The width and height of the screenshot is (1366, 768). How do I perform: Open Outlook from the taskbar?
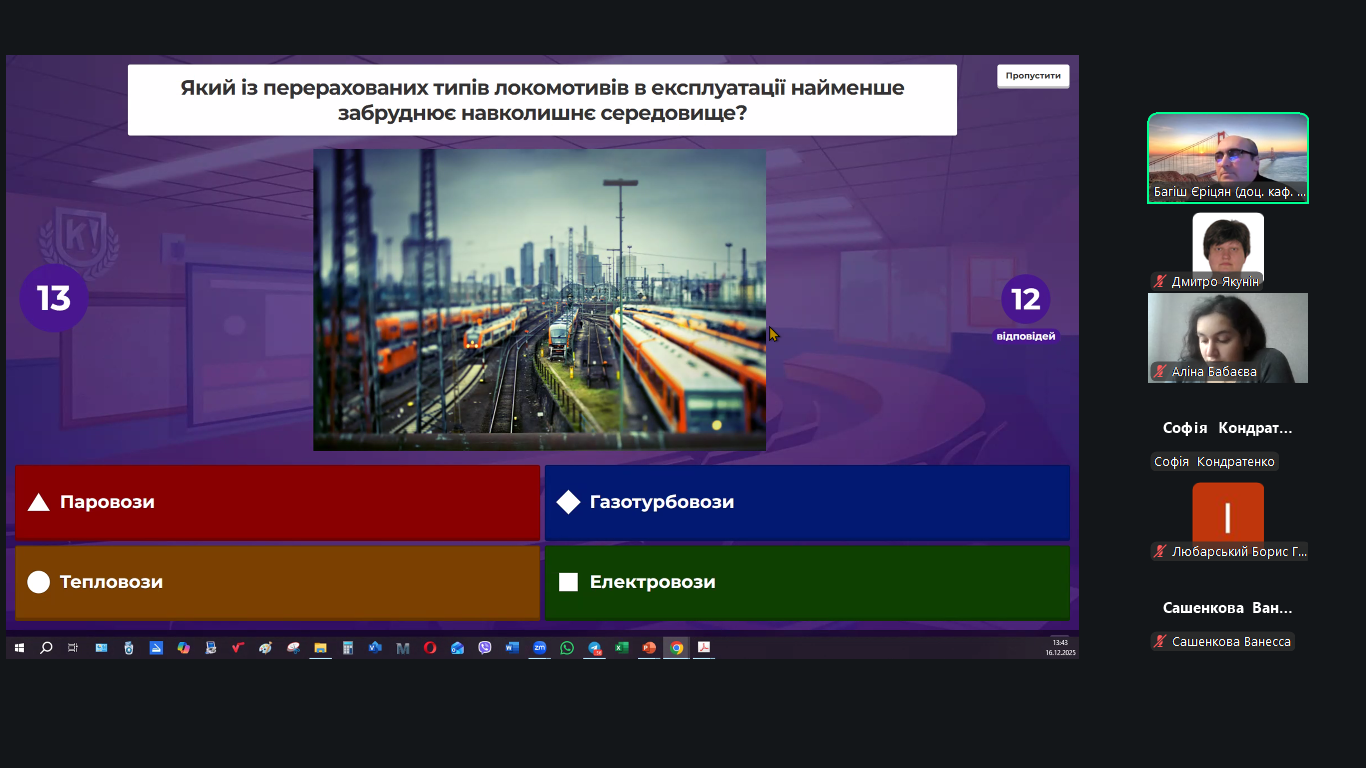pyautogui.click(x=457, y=648)
